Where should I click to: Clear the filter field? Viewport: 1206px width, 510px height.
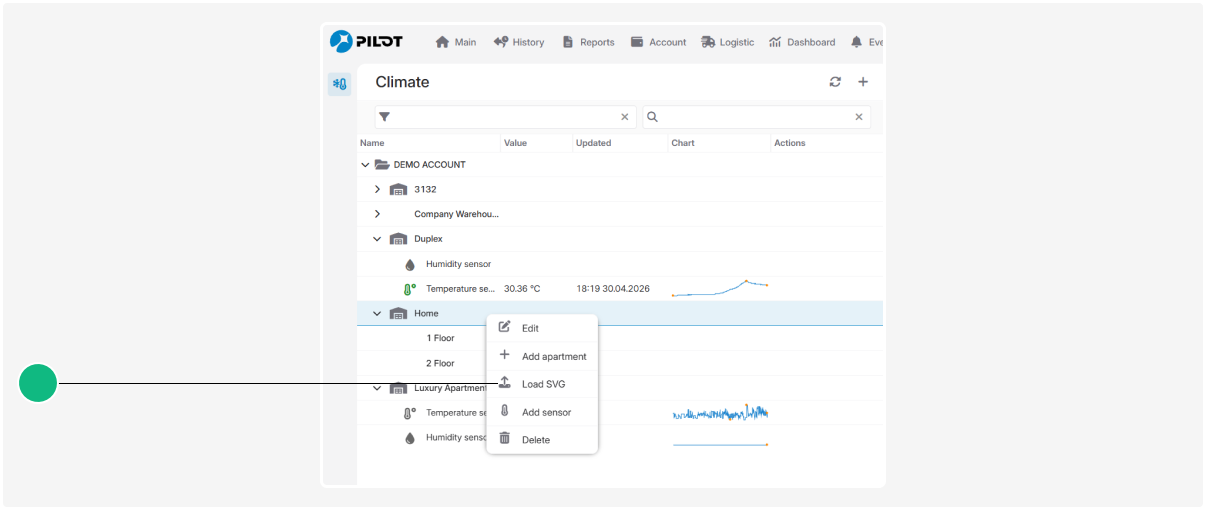(x=625, y=117)
